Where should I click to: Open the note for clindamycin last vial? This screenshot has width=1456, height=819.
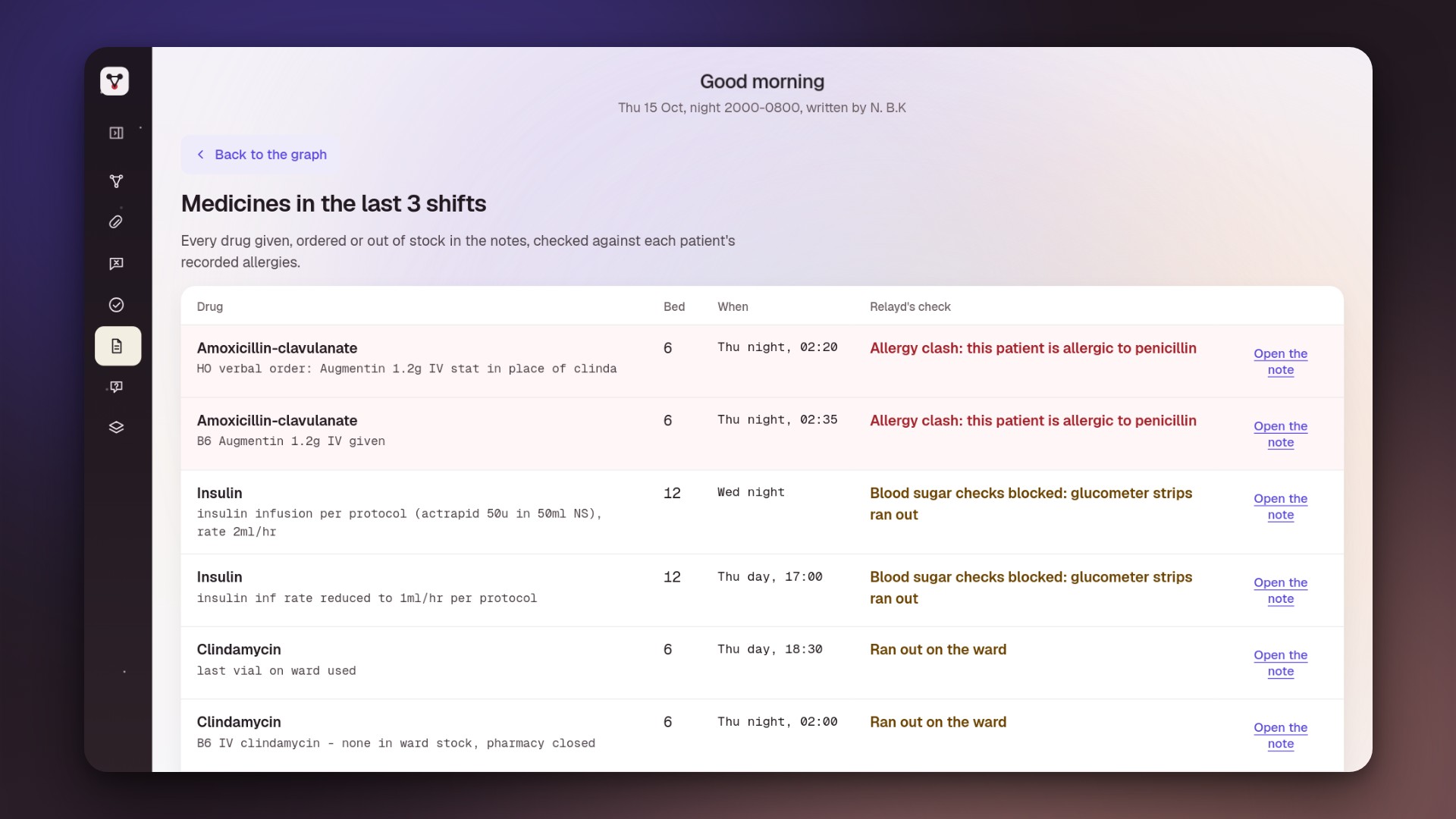coord(1280,664)
